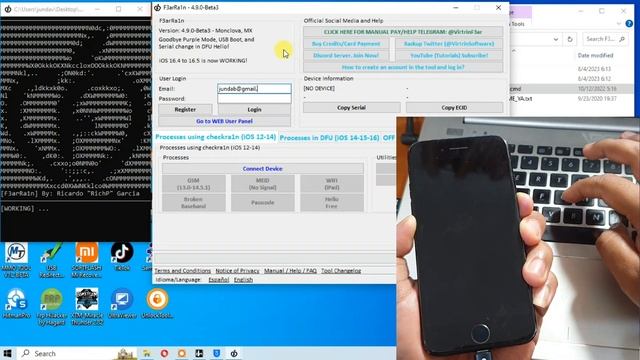Go to WEB User Panel

[x=224, y=121]
